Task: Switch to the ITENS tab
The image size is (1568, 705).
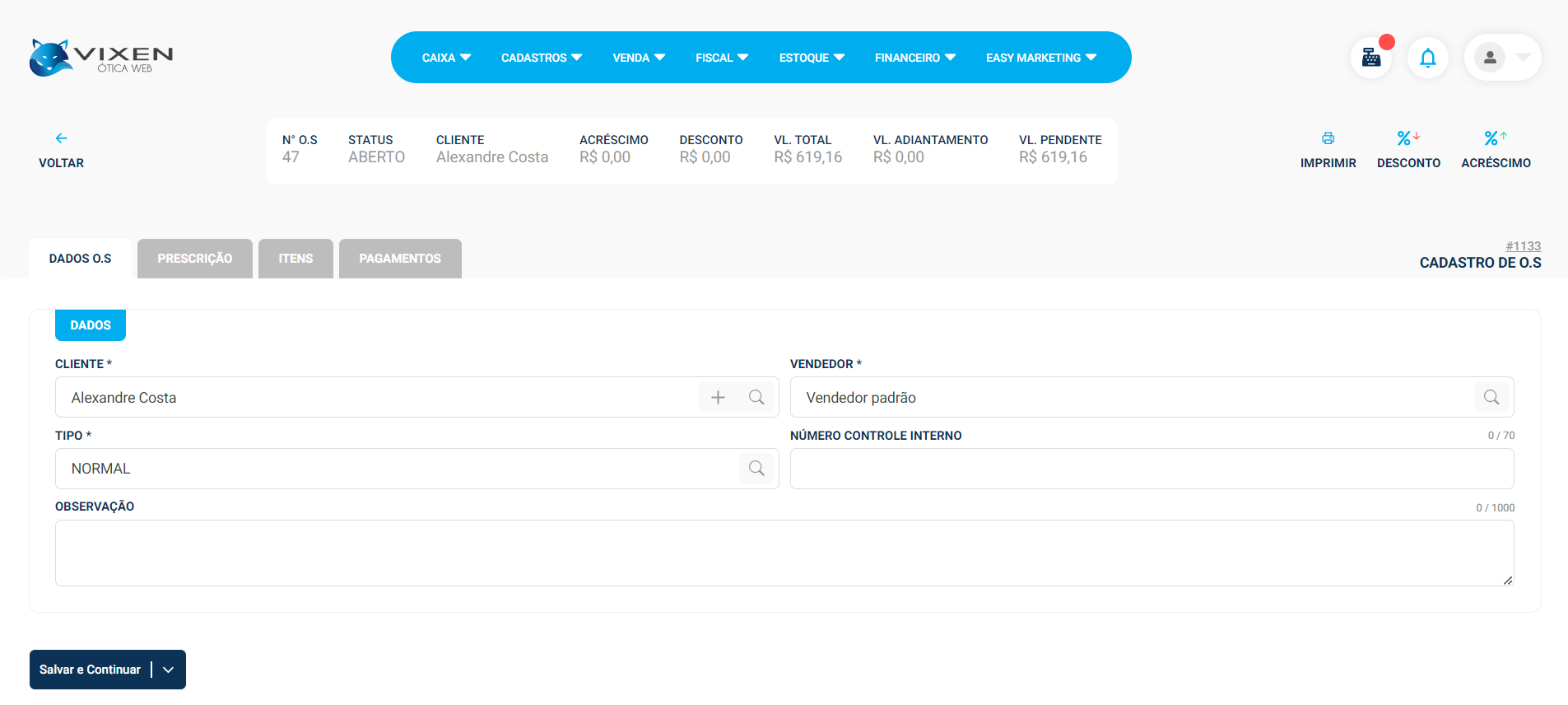Action: click(295, 259)
